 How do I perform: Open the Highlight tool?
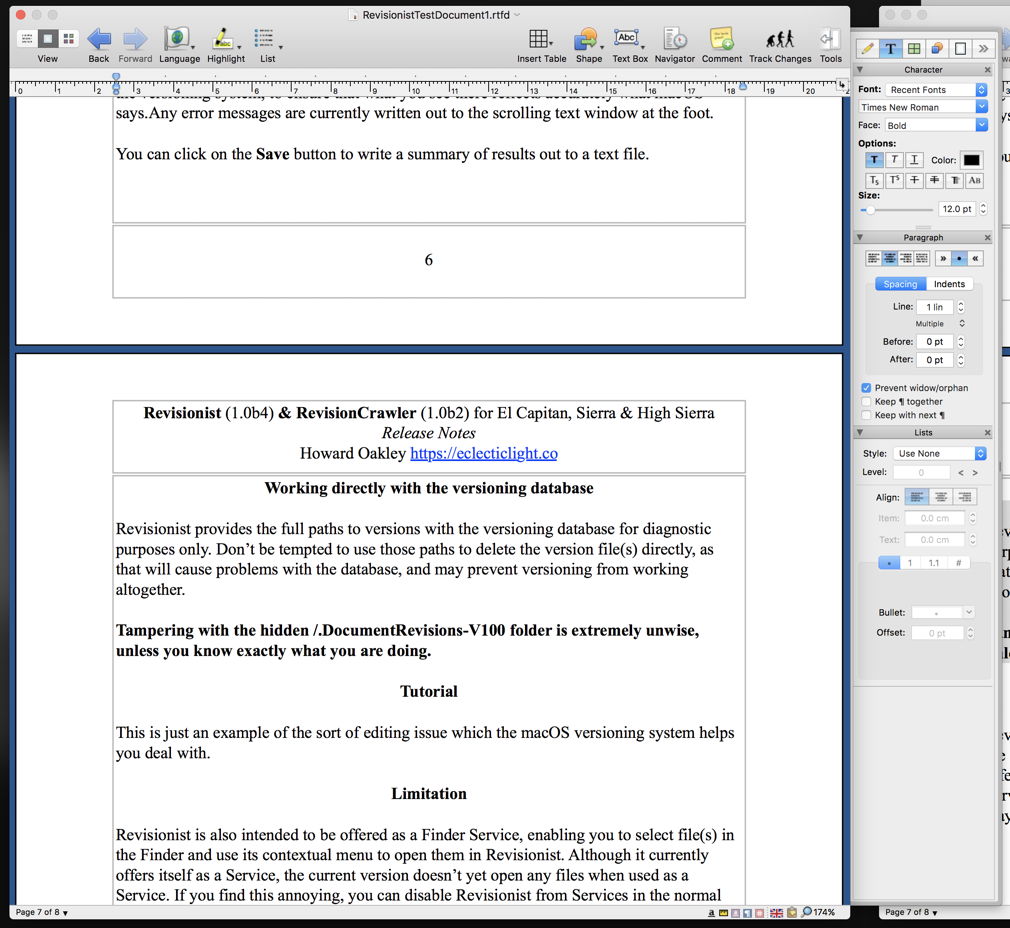click(x=223, y=40)
